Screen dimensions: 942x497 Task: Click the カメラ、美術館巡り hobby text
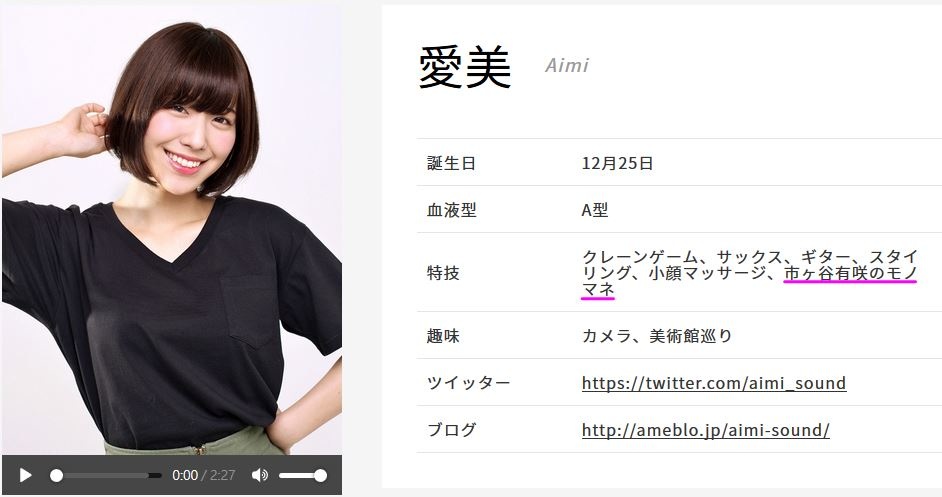tap(657, 335)
